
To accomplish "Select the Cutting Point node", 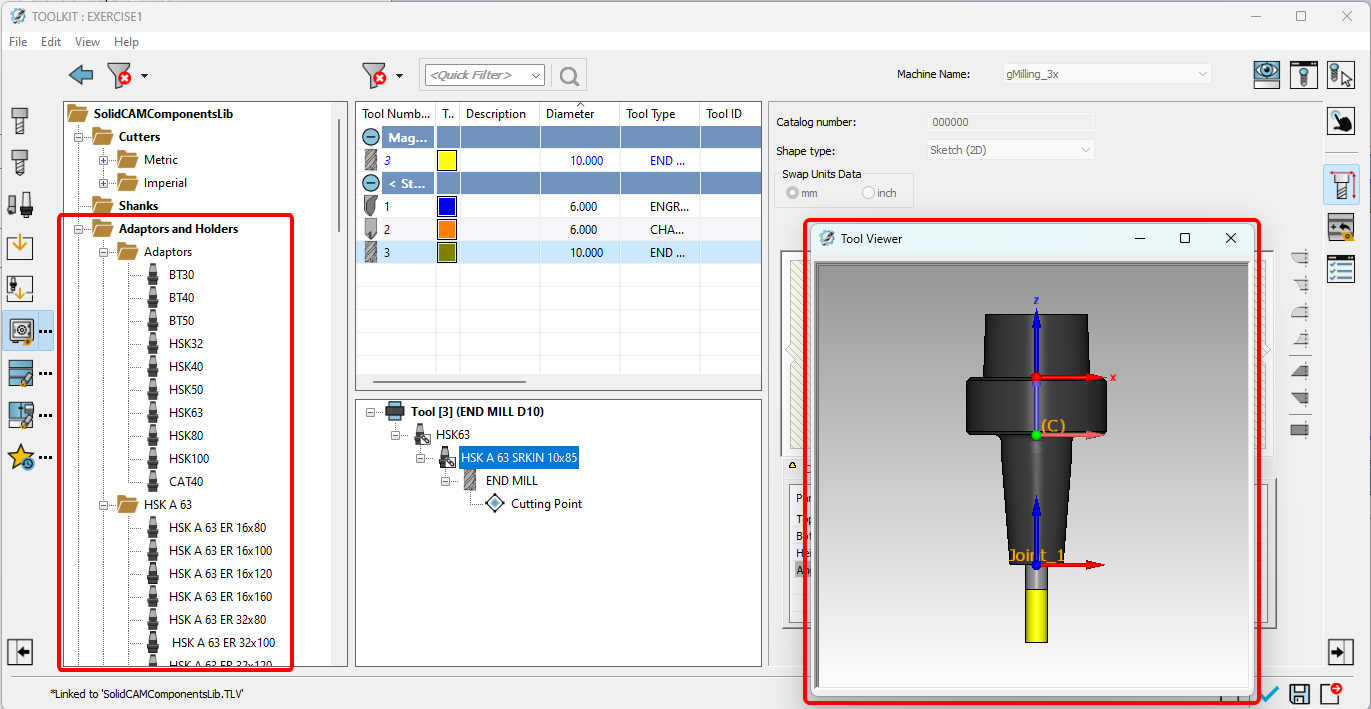I will tap(546, 504).
